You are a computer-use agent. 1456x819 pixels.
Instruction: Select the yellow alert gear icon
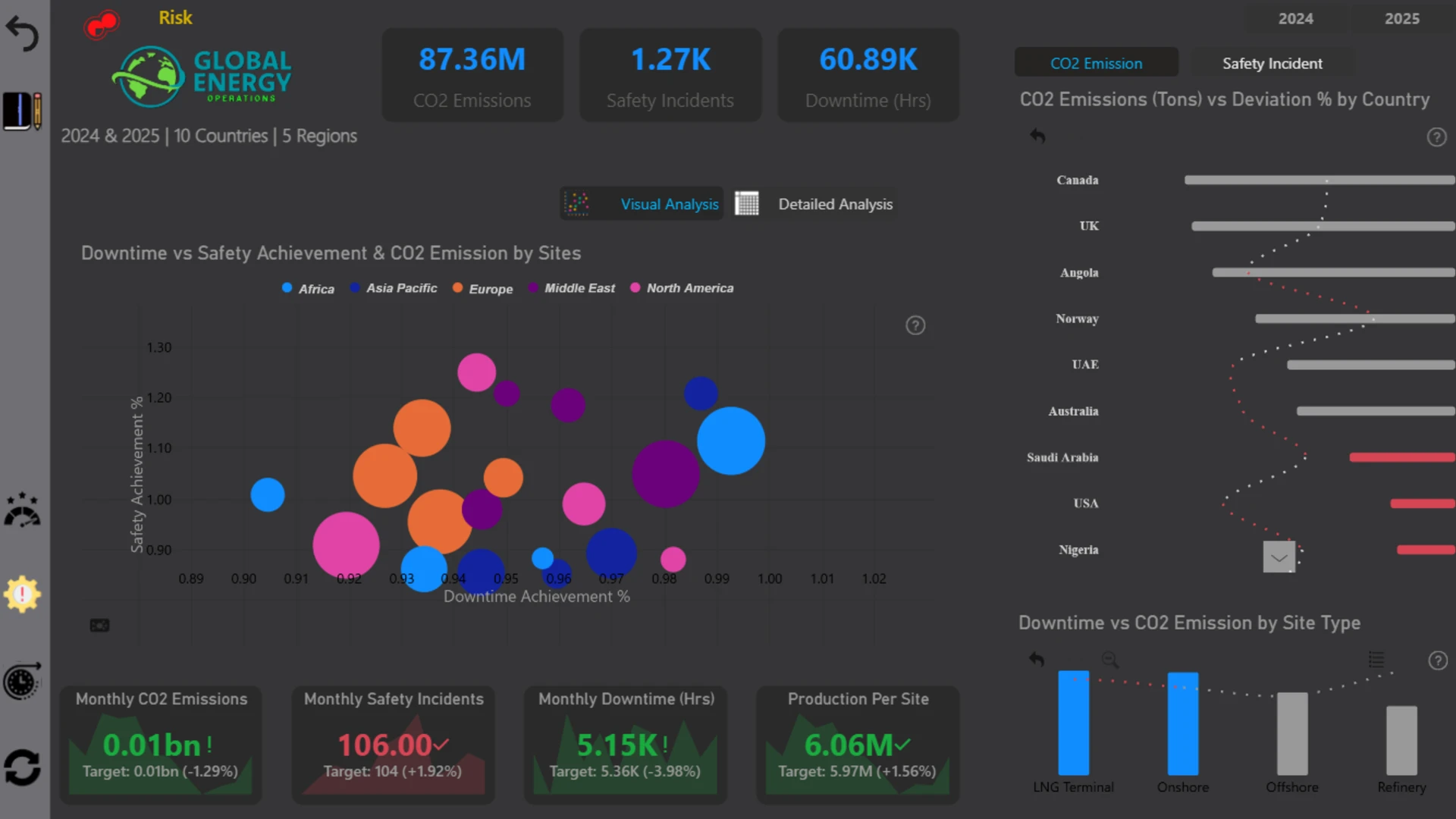click(22, 595)
